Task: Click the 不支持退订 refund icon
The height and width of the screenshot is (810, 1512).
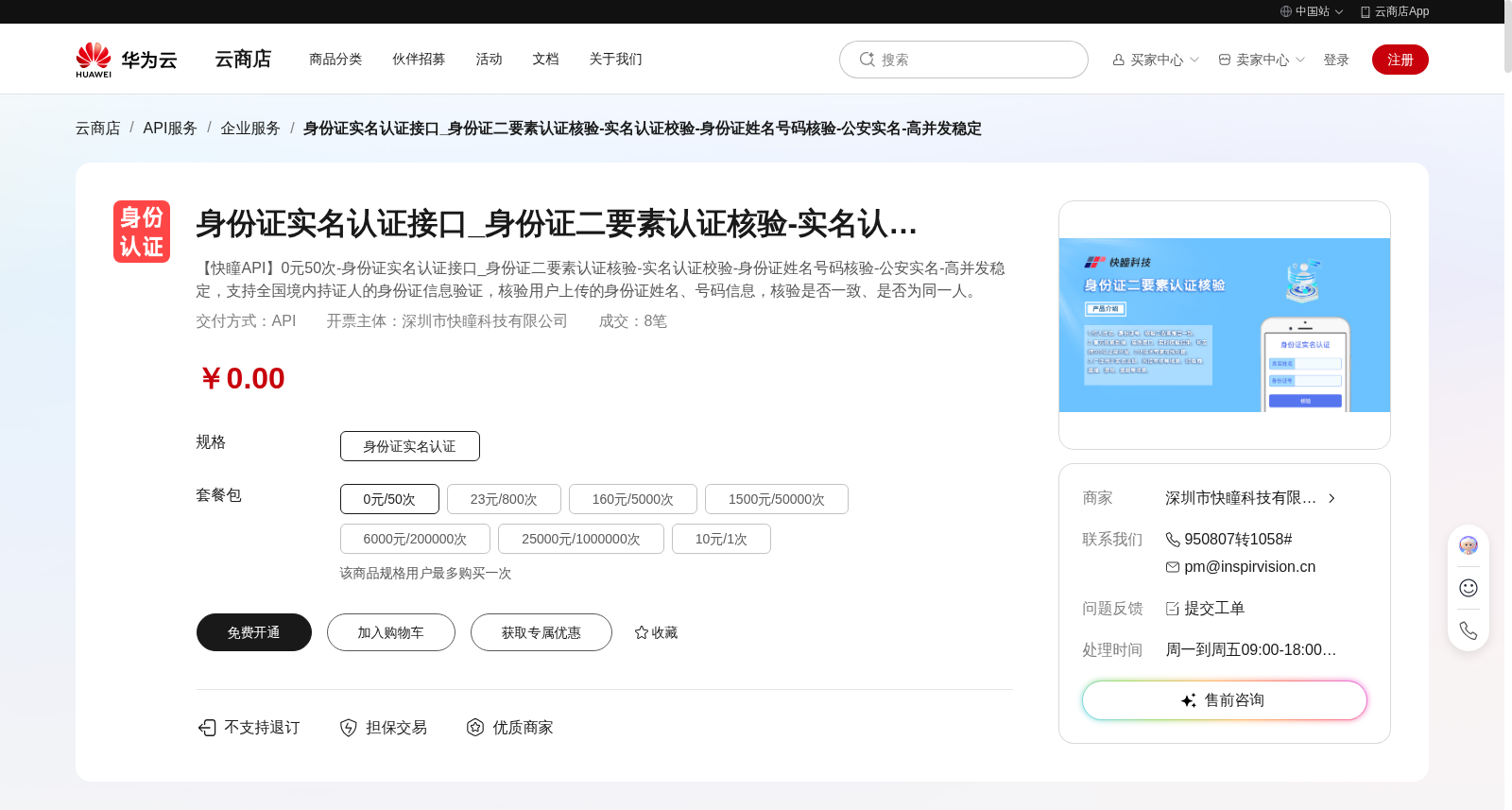Action: pos(207,727)
